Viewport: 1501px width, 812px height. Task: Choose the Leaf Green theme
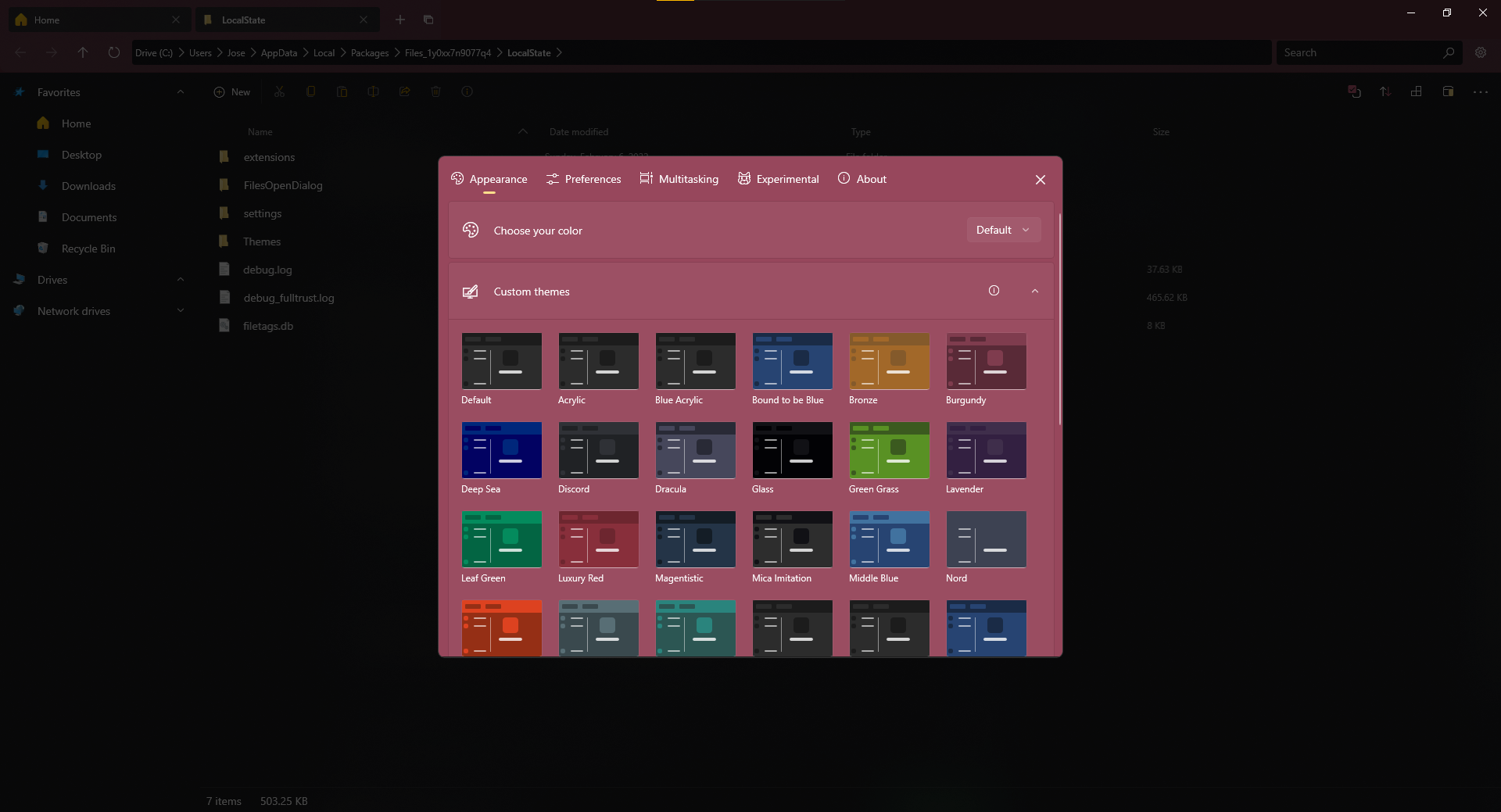(x=502, y=539)
